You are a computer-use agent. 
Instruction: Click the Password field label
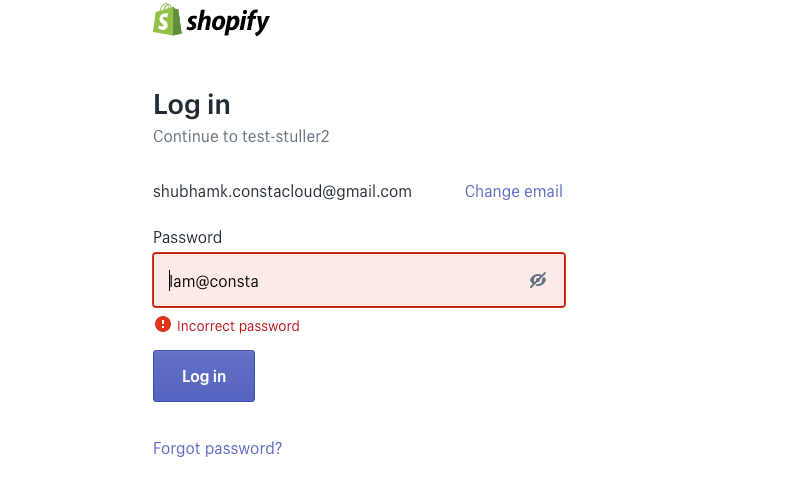tap(187, 237)
